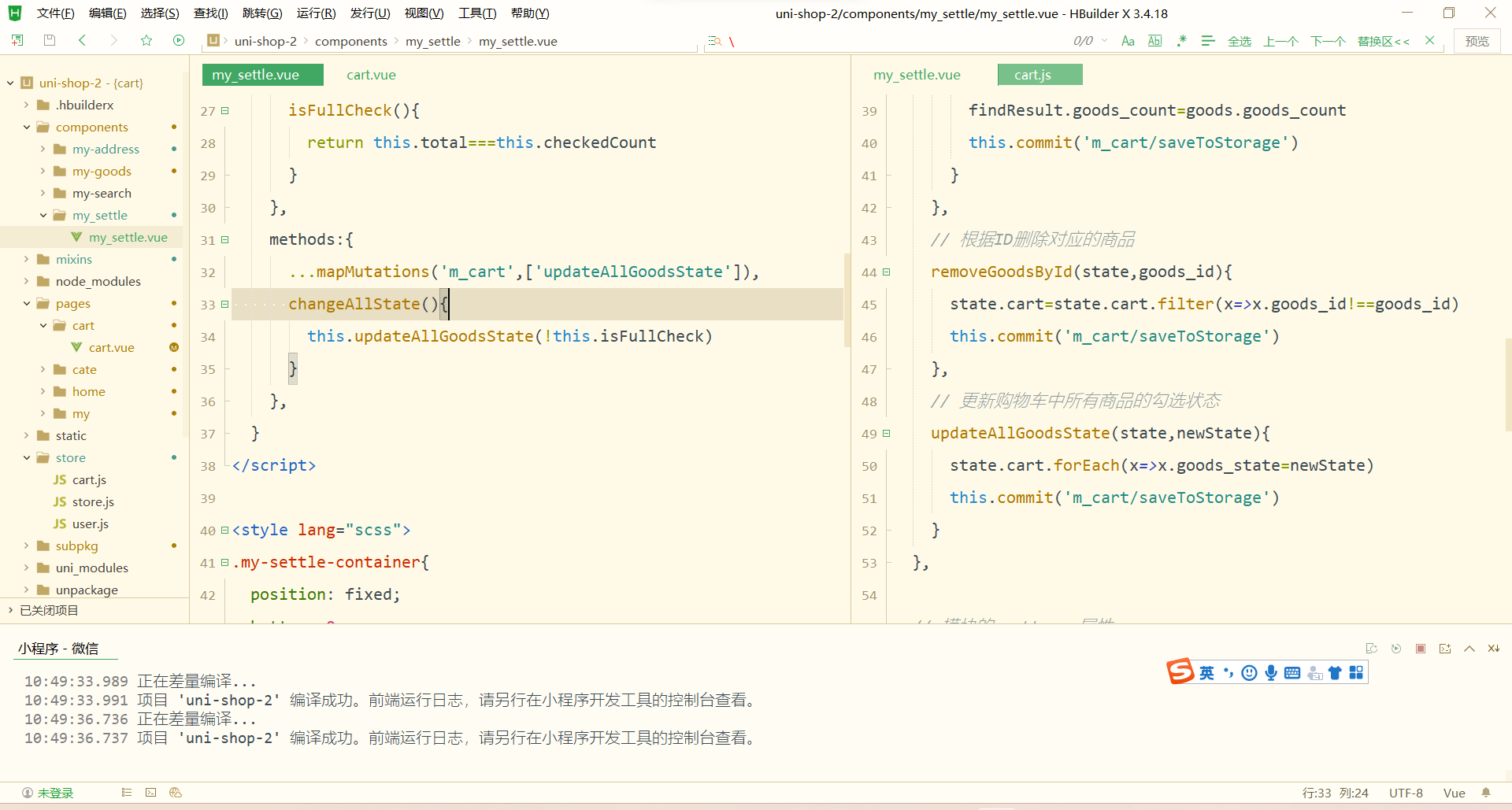
Task: Open the 运行(R) menu
Action: pyautogui.click(x=317, y=13)
